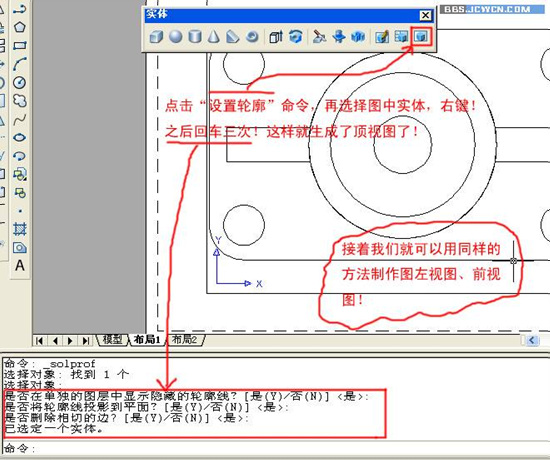Activate the Revolve tool
This screenshot has height=460, width=550.
point(296,36)
